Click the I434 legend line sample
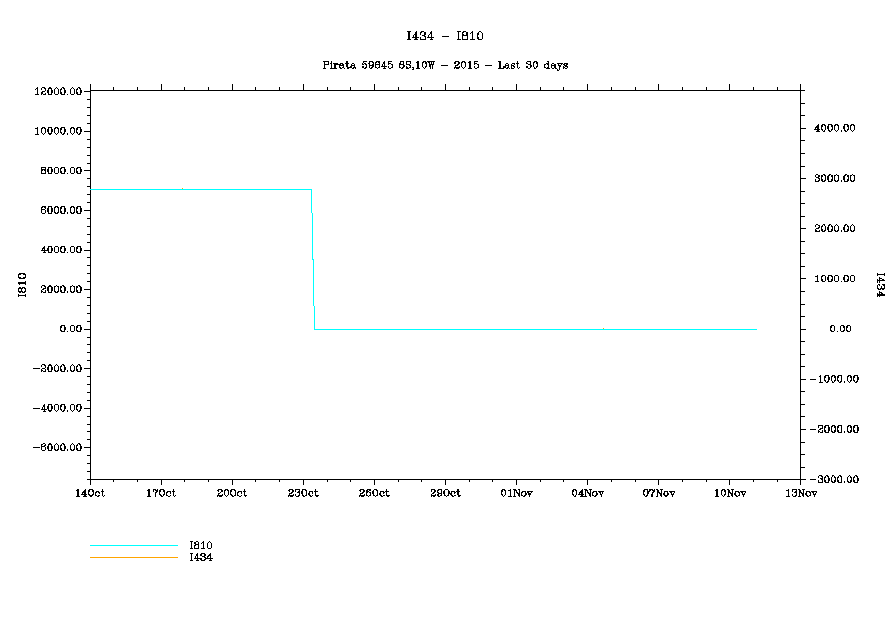The height and width of the screenshot is (630, 891). [133, 557]
